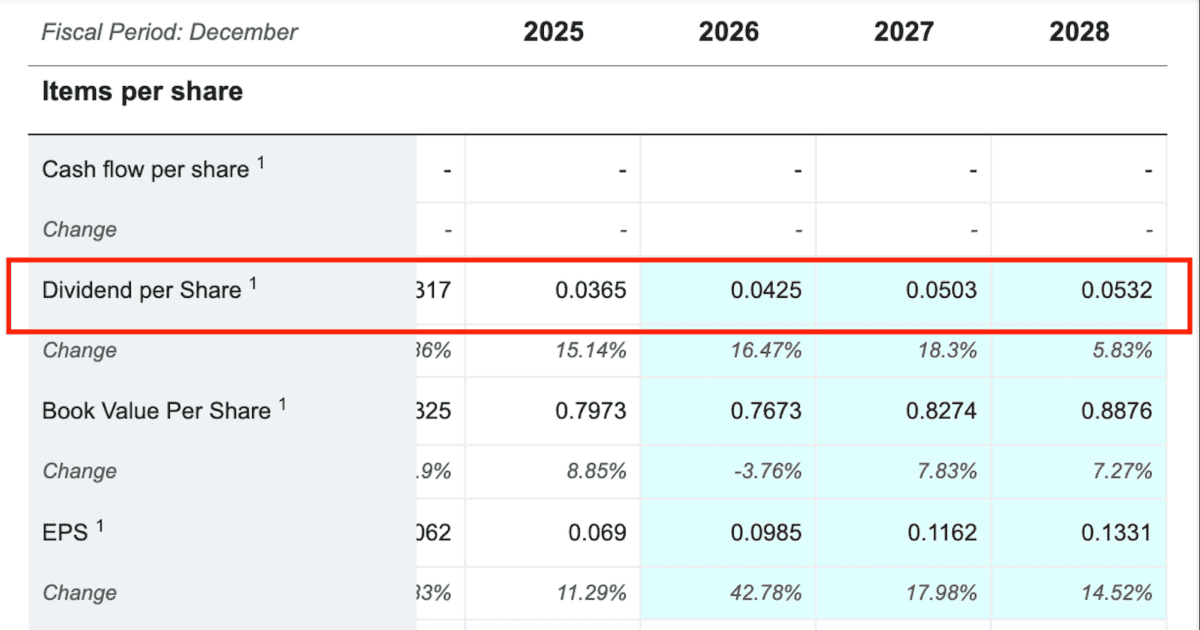Open the Book Value Per Share row label
The height and width of the screenshot is (630, 1200).
tap(157, 411)
